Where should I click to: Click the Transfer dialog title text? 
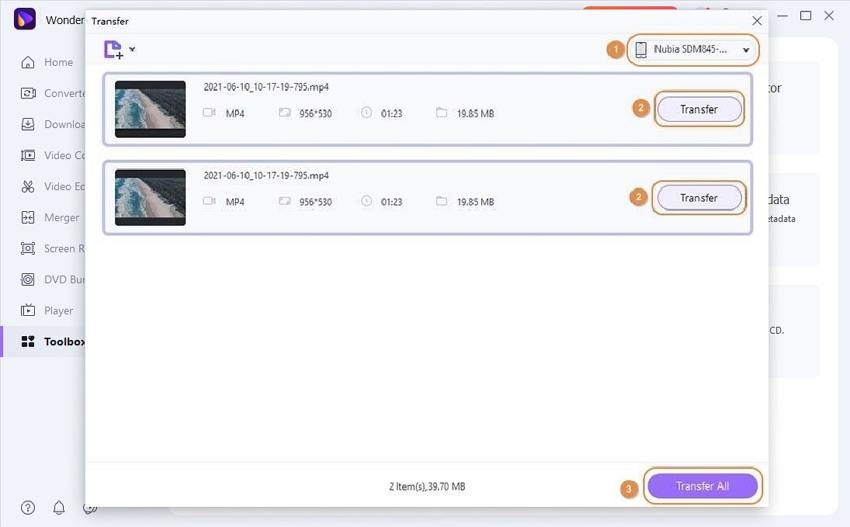[110, 21]
